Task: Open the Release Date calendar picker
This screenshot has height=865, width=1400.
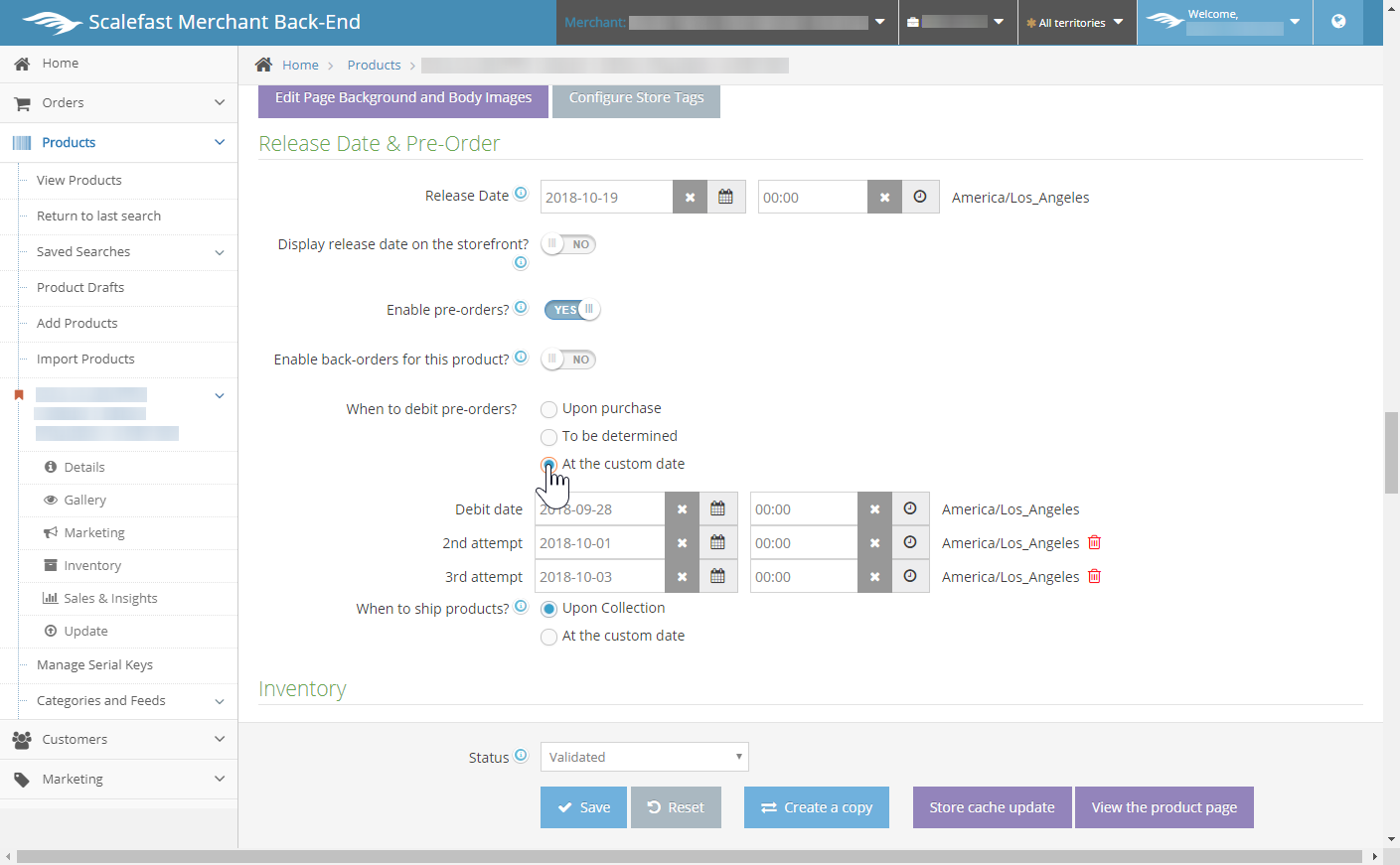Action: 725,197
